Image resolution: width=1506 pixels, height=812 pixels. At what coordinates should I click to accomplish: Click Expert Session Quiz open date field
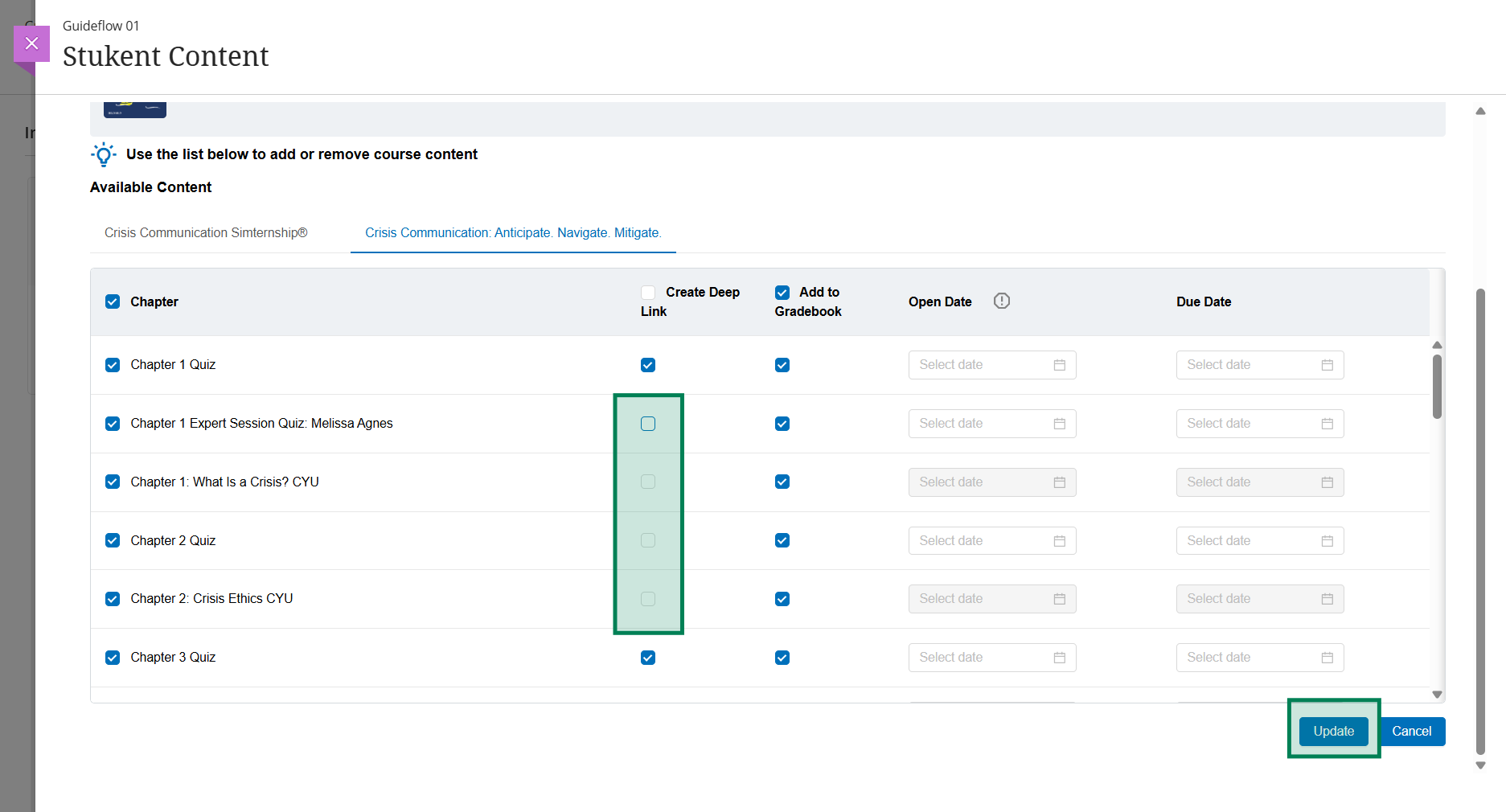981,424
